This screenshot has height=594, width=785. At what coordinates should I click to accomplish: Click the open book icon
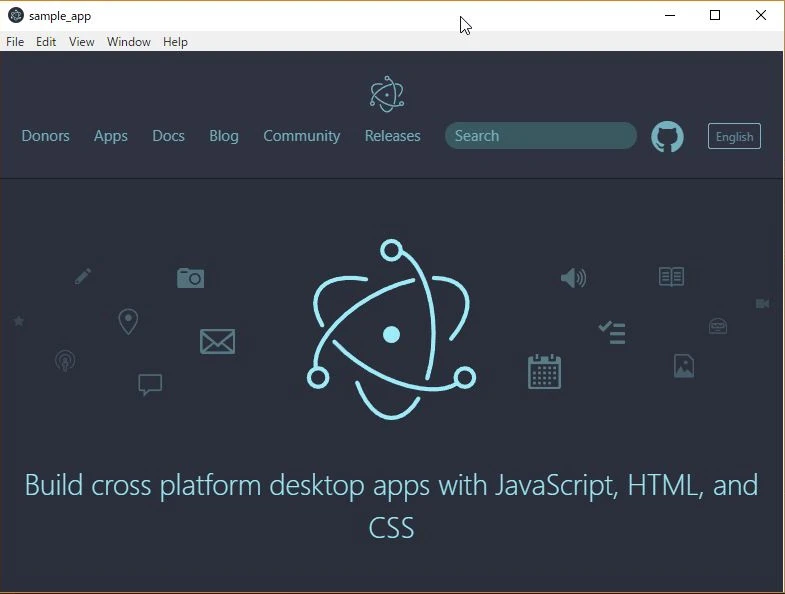point(671,276)
